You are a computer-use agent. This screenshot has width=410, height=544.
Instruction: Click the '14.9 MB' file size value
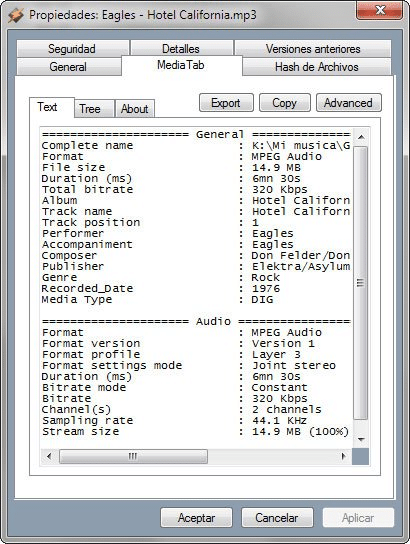[x=276, y=167]
